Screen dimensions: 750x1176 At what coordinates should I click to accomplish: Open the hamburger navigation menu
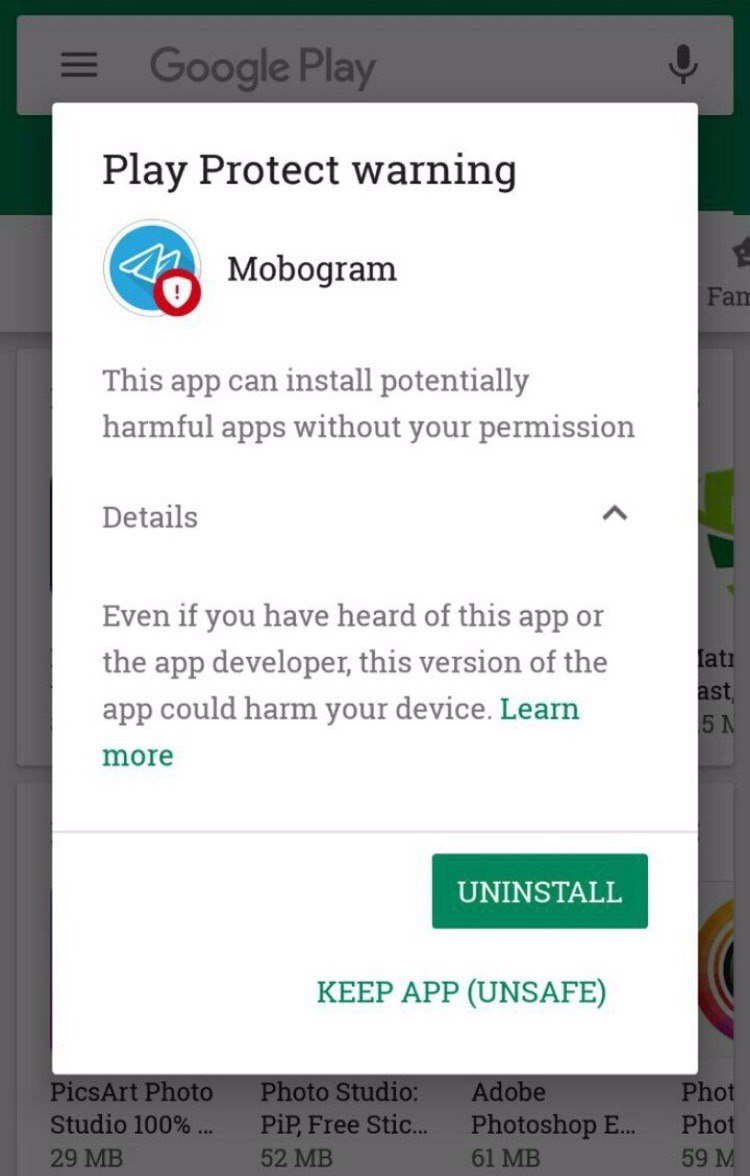79,65
